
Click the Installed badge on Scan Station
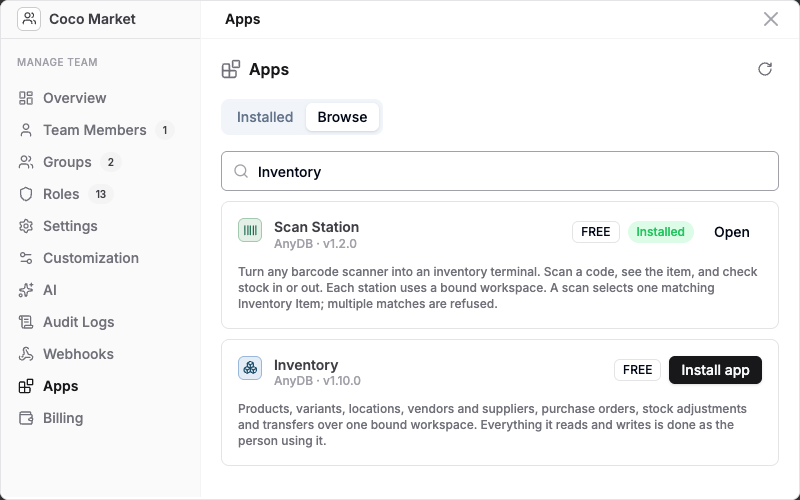661,232
